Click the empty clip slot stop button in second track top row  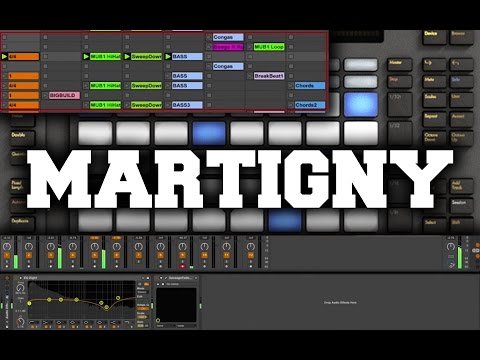[45, 37]
